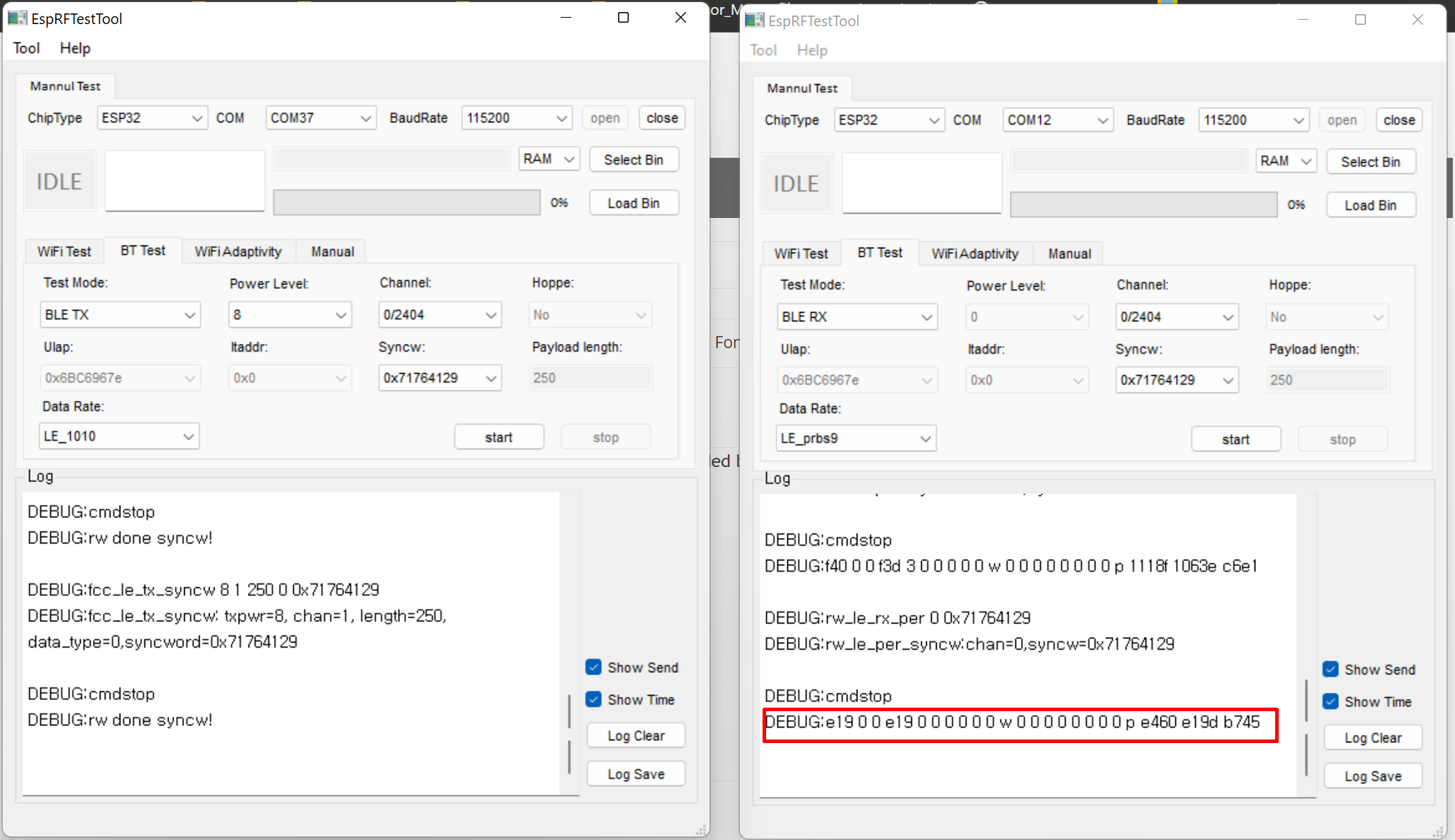Switch to Manual tab in right window
The image size is (1455, 840).
[1069, 254]
